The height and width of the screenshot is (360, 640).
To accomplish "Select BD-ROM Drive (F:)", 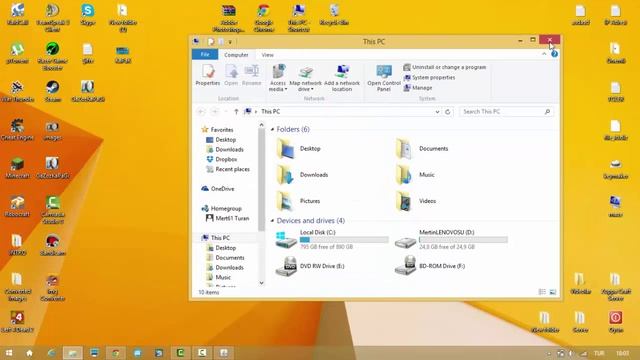I will click(430, 266).
